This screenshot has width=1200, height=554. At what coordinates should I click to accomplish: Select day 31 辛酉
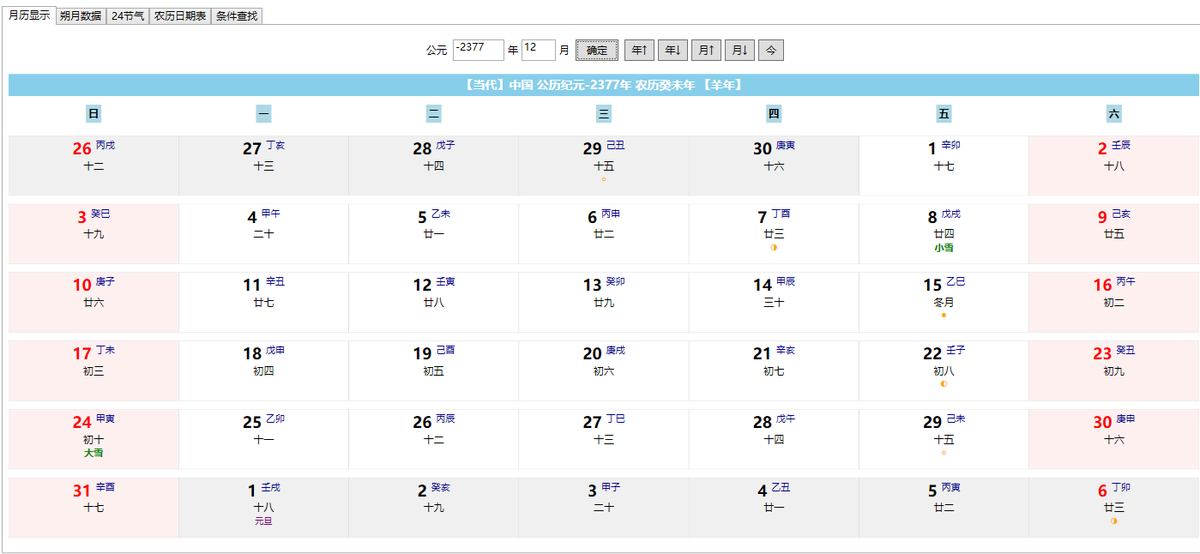pyautogui.click(x=94, y=506)
